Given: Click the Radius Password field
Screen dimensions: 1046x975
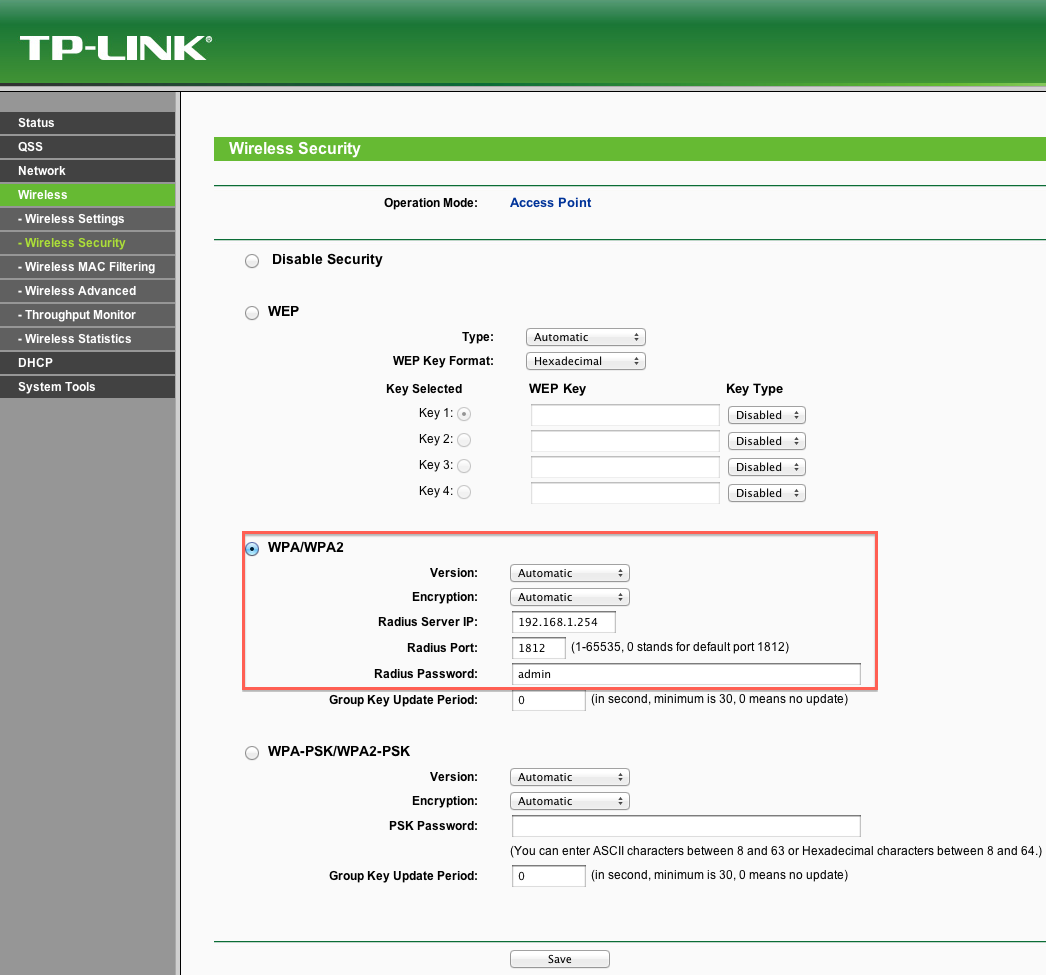Looking at the screenshot, I should tap(686, 674).
